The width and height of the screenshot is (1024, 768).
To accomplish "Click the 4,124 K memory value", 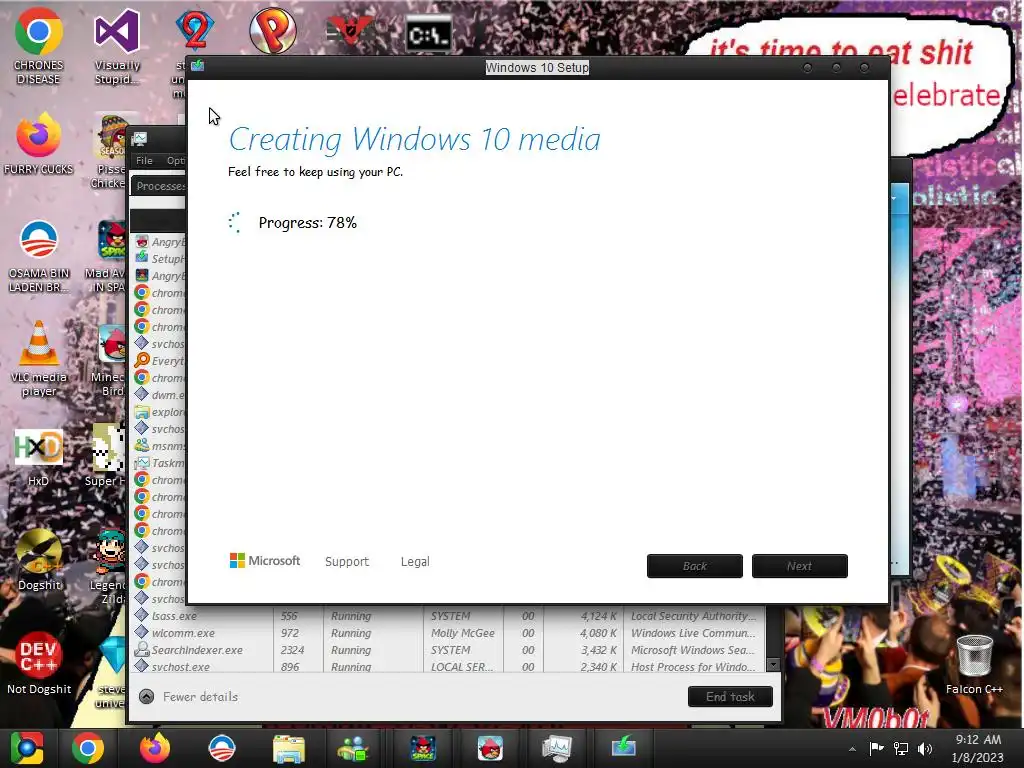I will point(598,616).
